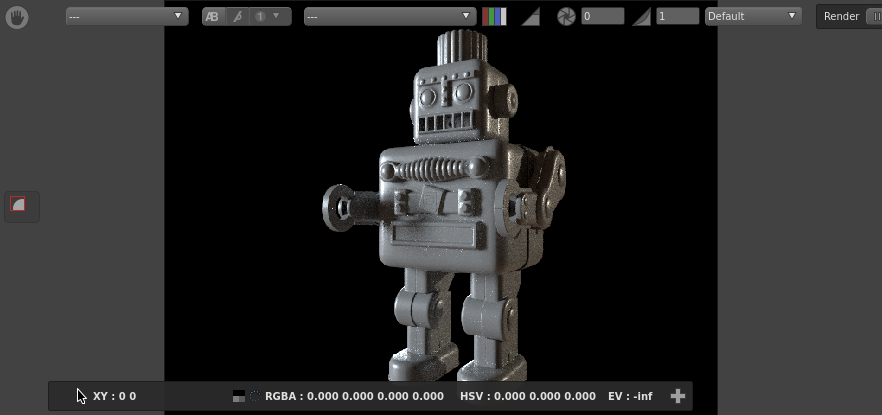This screenshot has width=882, height=415.
Task: Click the cursor pointer icon beside XY
Action: [81, 396]
